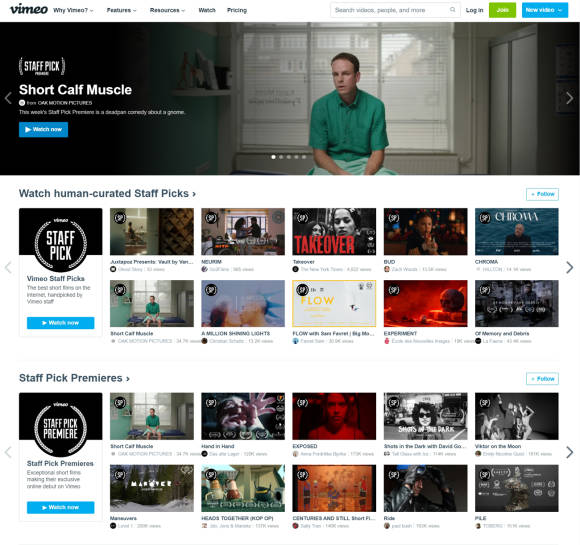This screenshot has height=545, width=580.
Task: Show previous Staff Pick Premieres videos
Action: tap(8, 452)
